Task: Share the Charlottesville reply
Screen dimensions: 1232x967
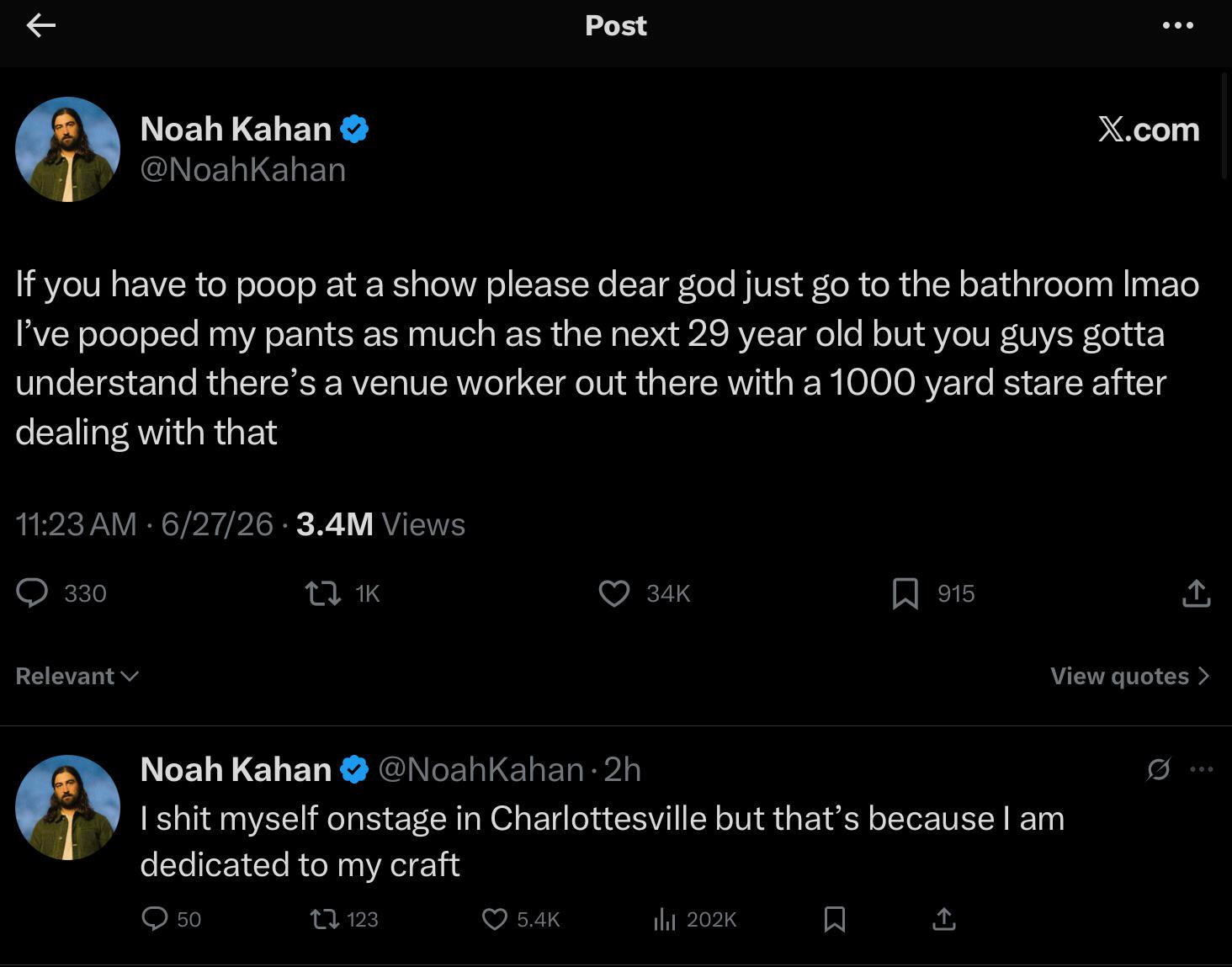Action: tap(944, 919)
